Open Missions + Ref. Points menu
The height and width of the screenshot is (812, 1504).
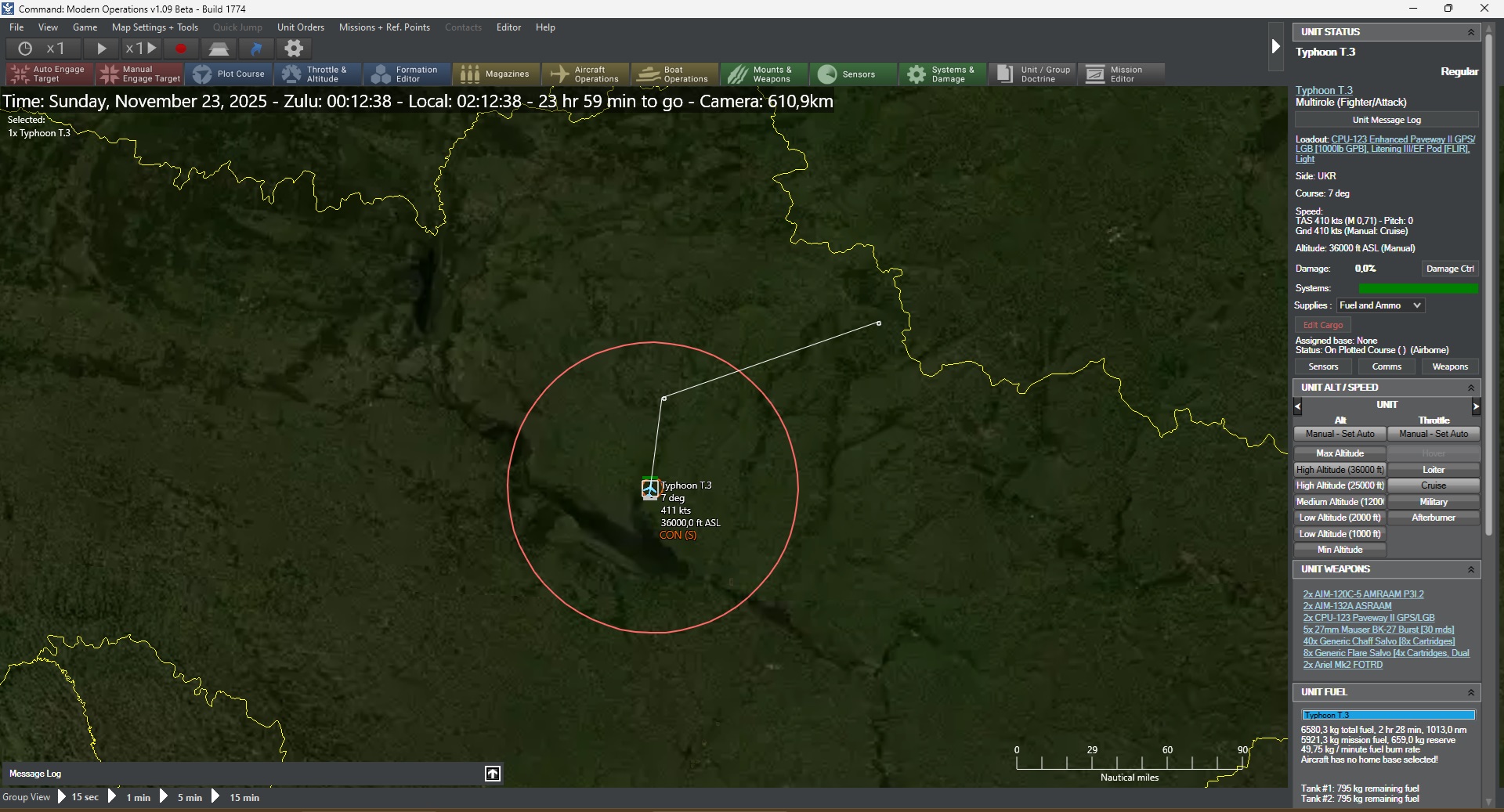tap(385, 27)
